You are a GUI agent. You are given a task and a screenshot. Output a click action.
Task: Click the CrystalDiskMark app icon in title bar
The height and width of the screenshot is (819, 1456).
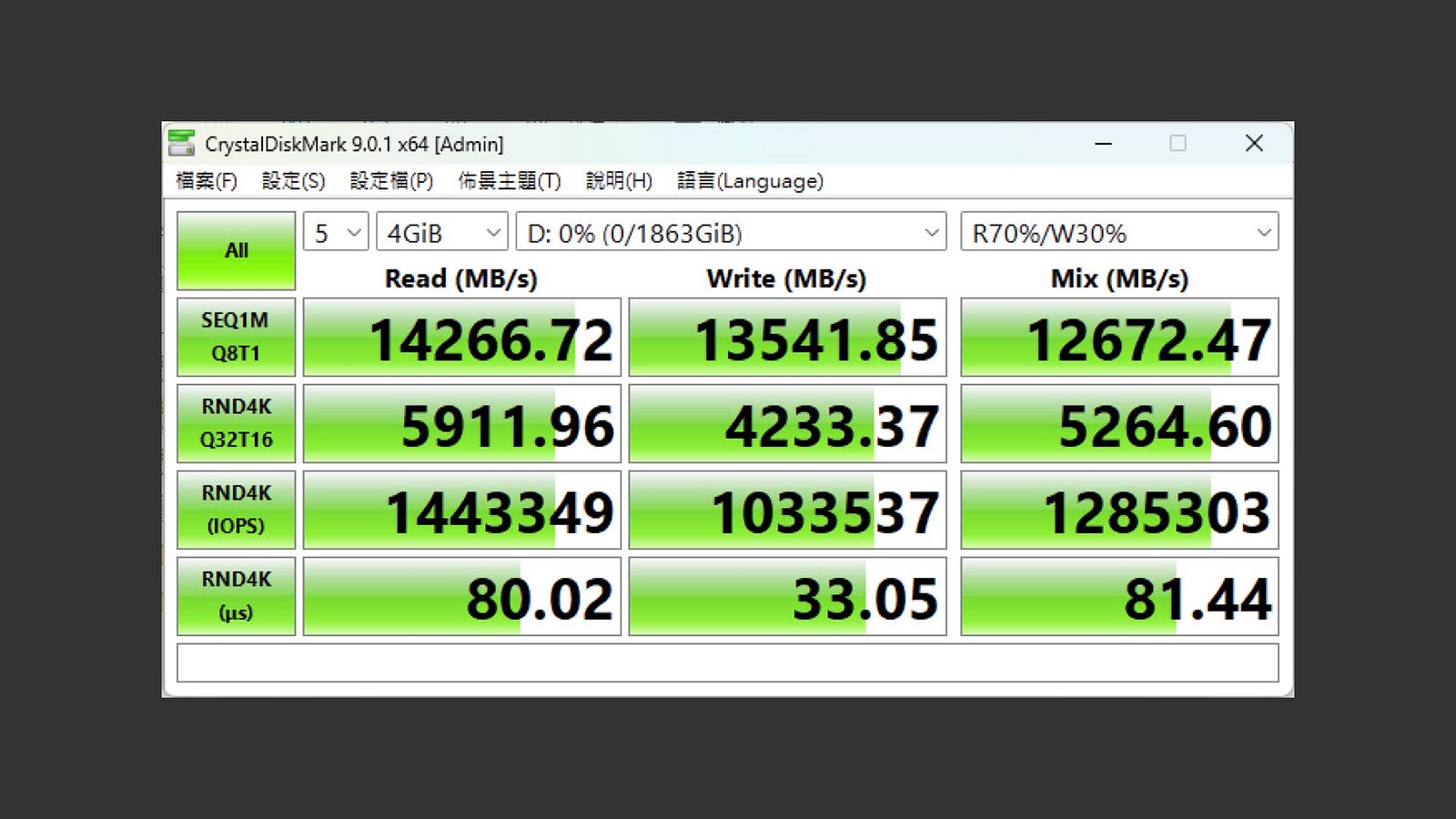[x=182, y=144]
